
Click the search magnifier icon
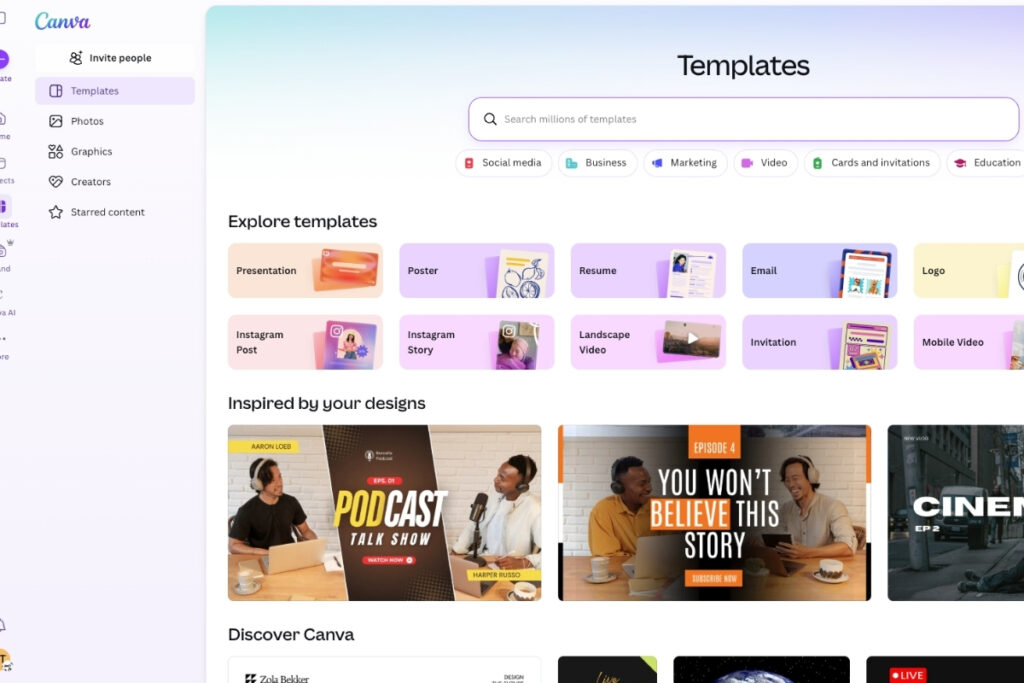(x=490, y=119)
